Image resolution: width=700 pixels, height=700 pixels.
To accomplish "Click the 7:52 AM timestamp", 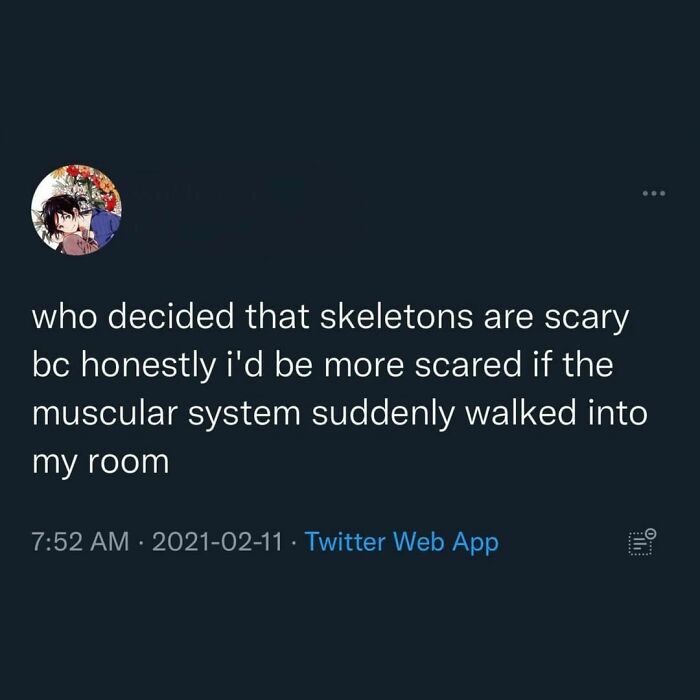I will click(x=80, y=542).
